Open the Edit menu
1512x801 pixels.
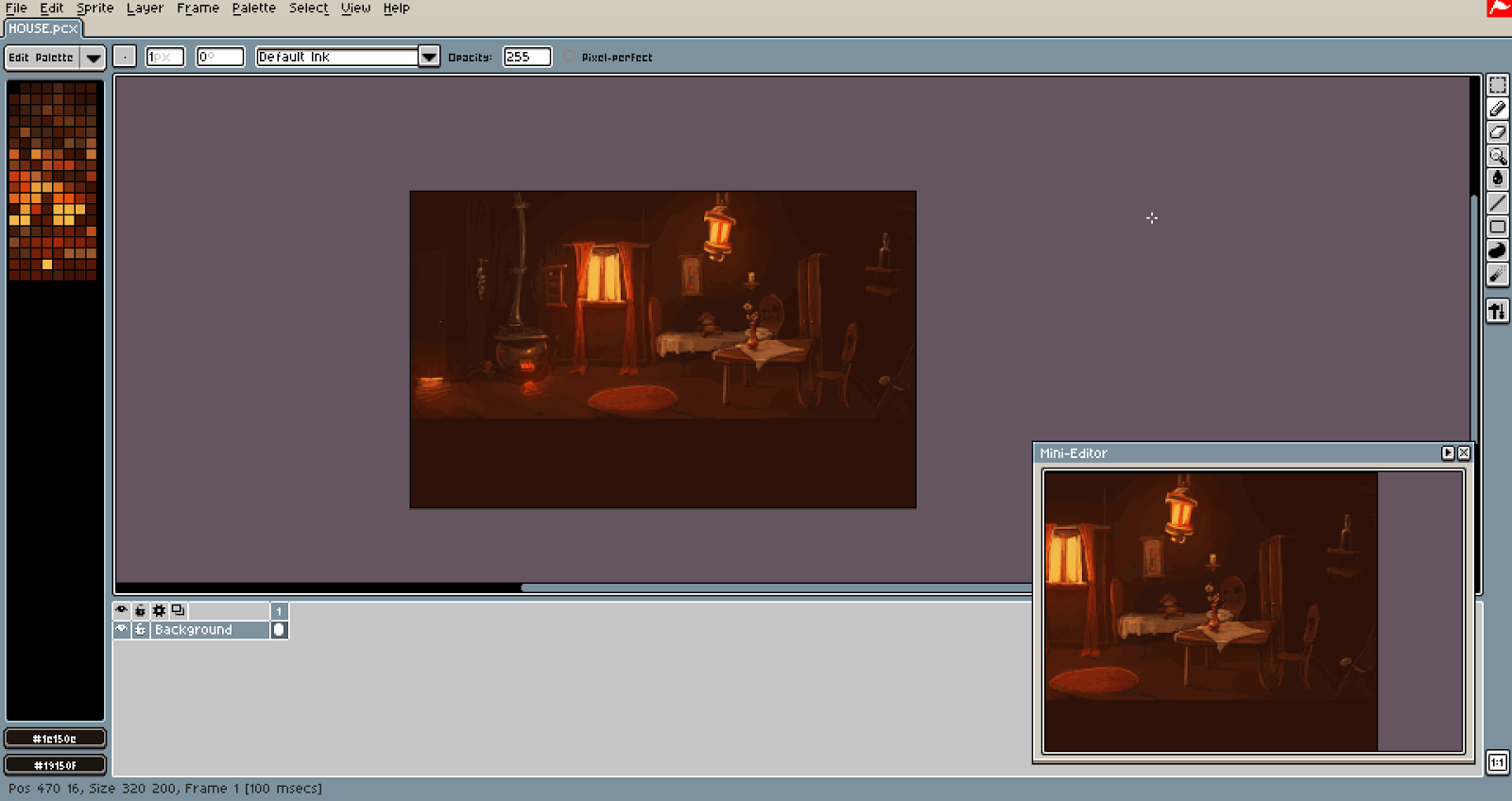click(51, 9)
